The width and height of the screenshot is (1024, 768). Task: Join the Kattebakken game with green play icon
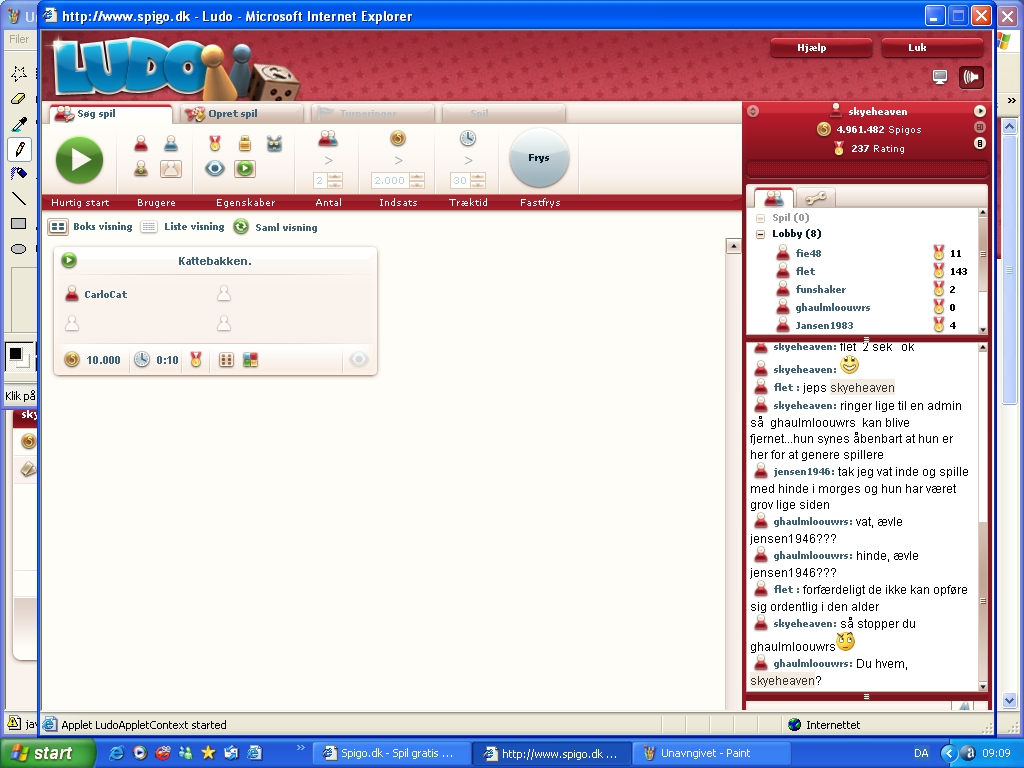[x=69, y=261]
